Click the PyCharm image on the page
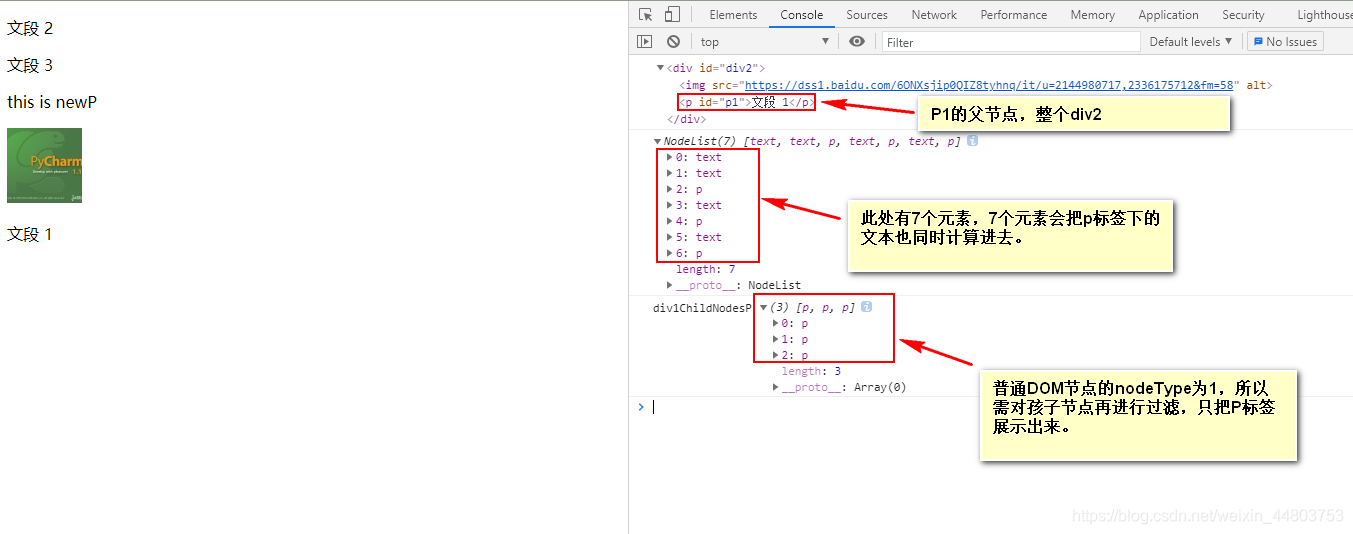The image size is (1353, 534). click(x=44, y=165)
